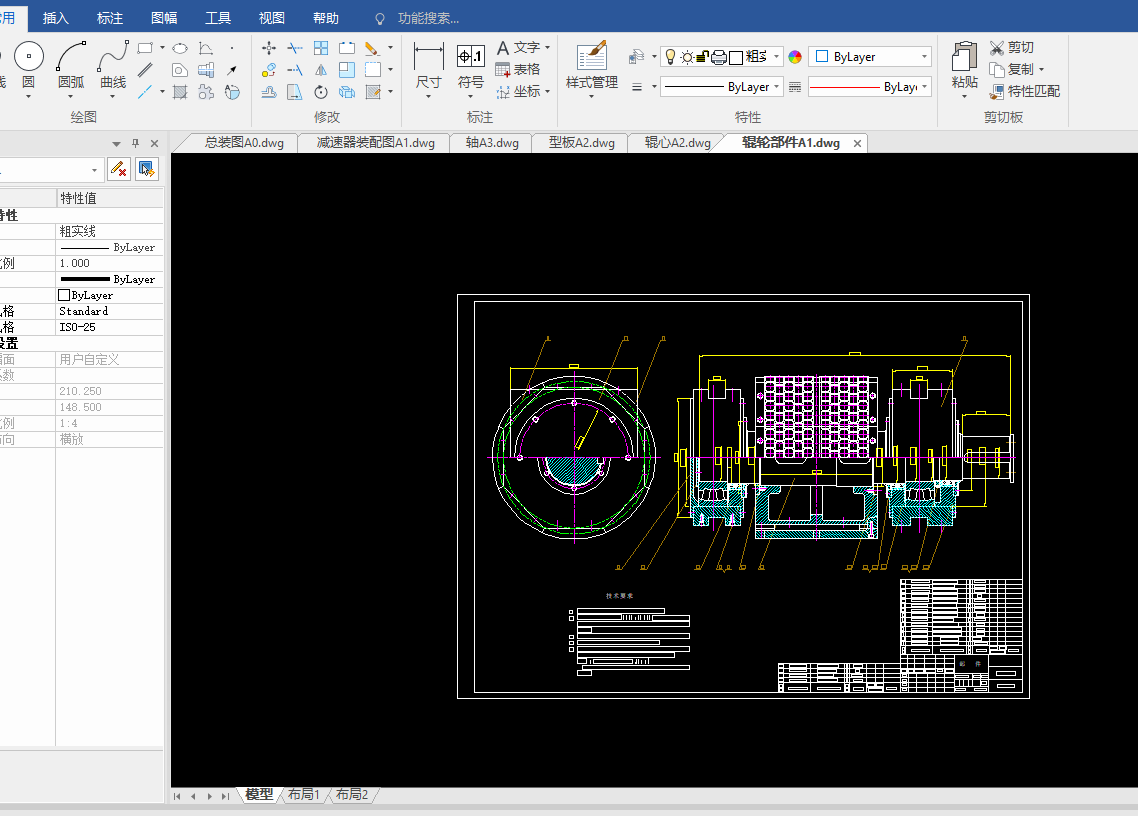Click the Scale tool icon
This screenshot has width=1138, height=816.
[x=347, y=70]
